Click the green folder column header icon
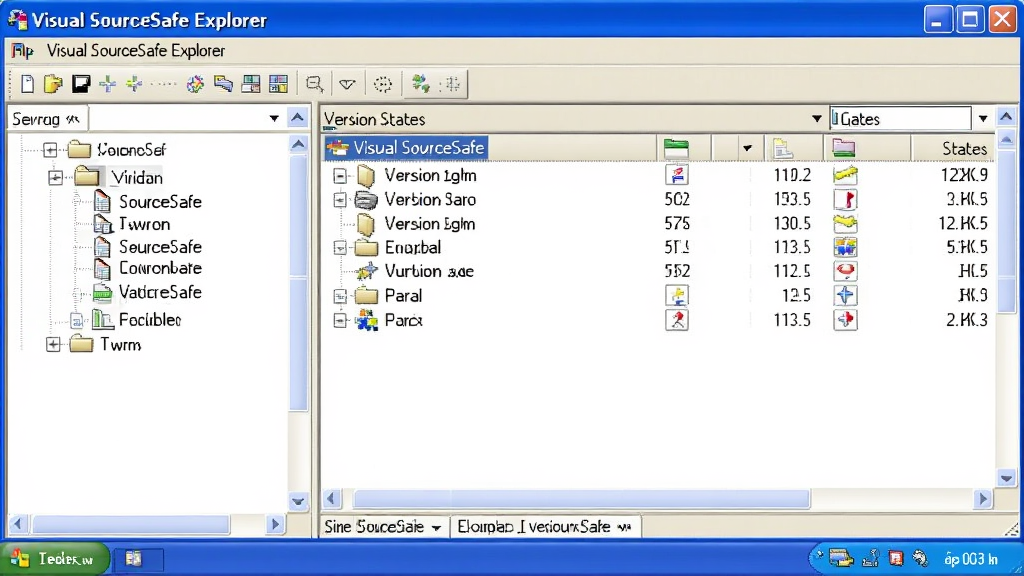1024x576 pixels. tap(676, 148)
